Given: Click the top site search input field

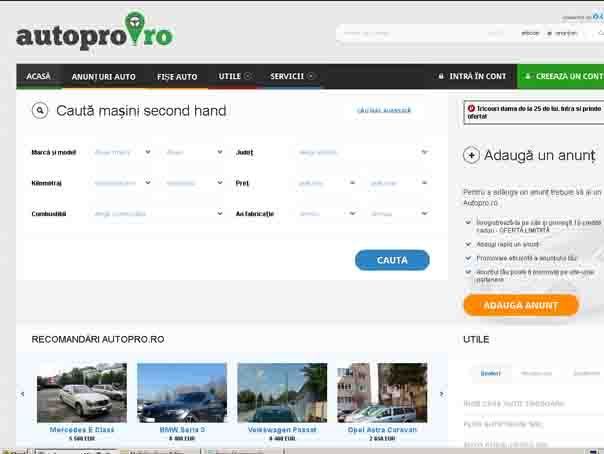Looking at the screenshot, I should [x=420, y=34].
